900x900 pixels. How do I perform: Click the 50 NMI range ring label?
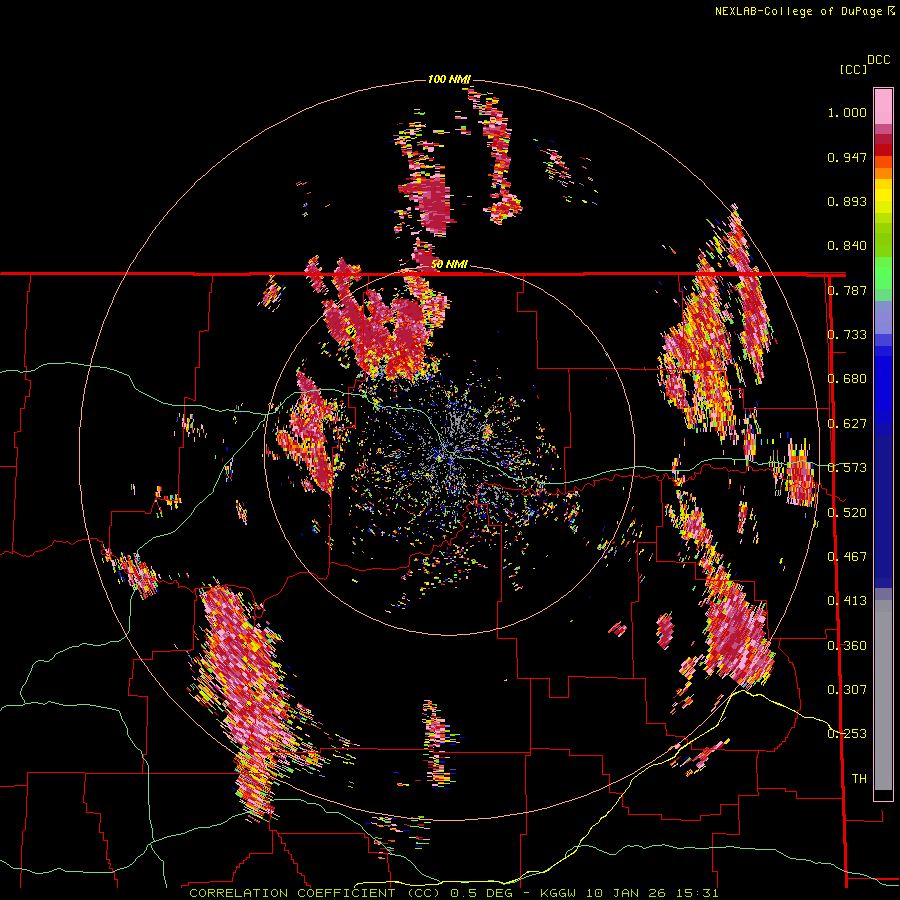tap(449, 264)
